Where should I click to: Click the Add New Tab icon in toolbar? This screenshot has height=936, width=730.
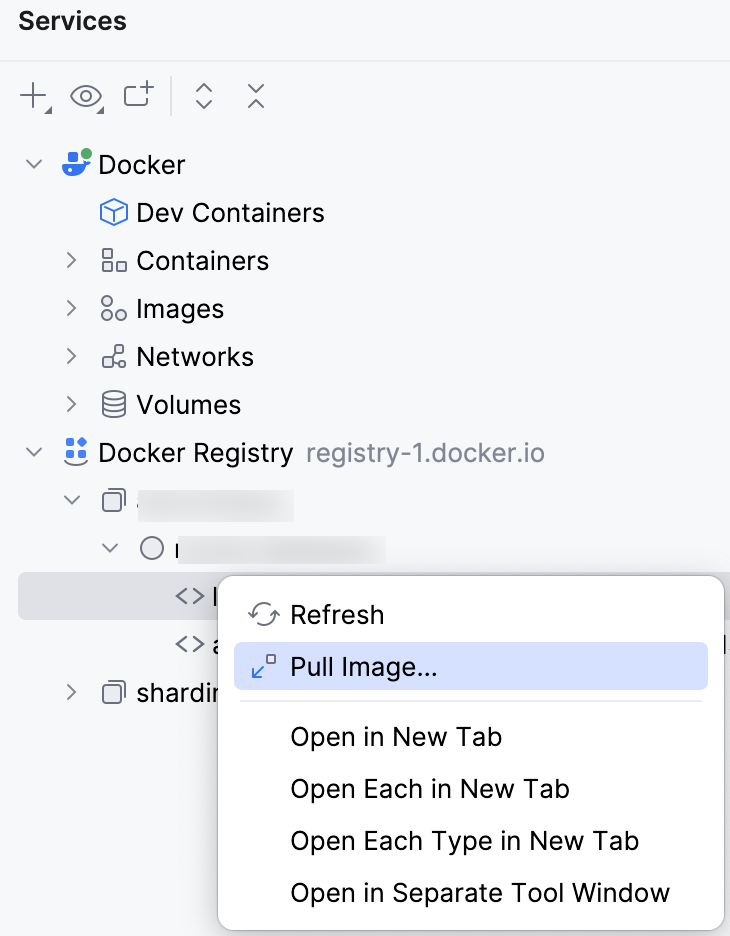[x=137, y=96]
